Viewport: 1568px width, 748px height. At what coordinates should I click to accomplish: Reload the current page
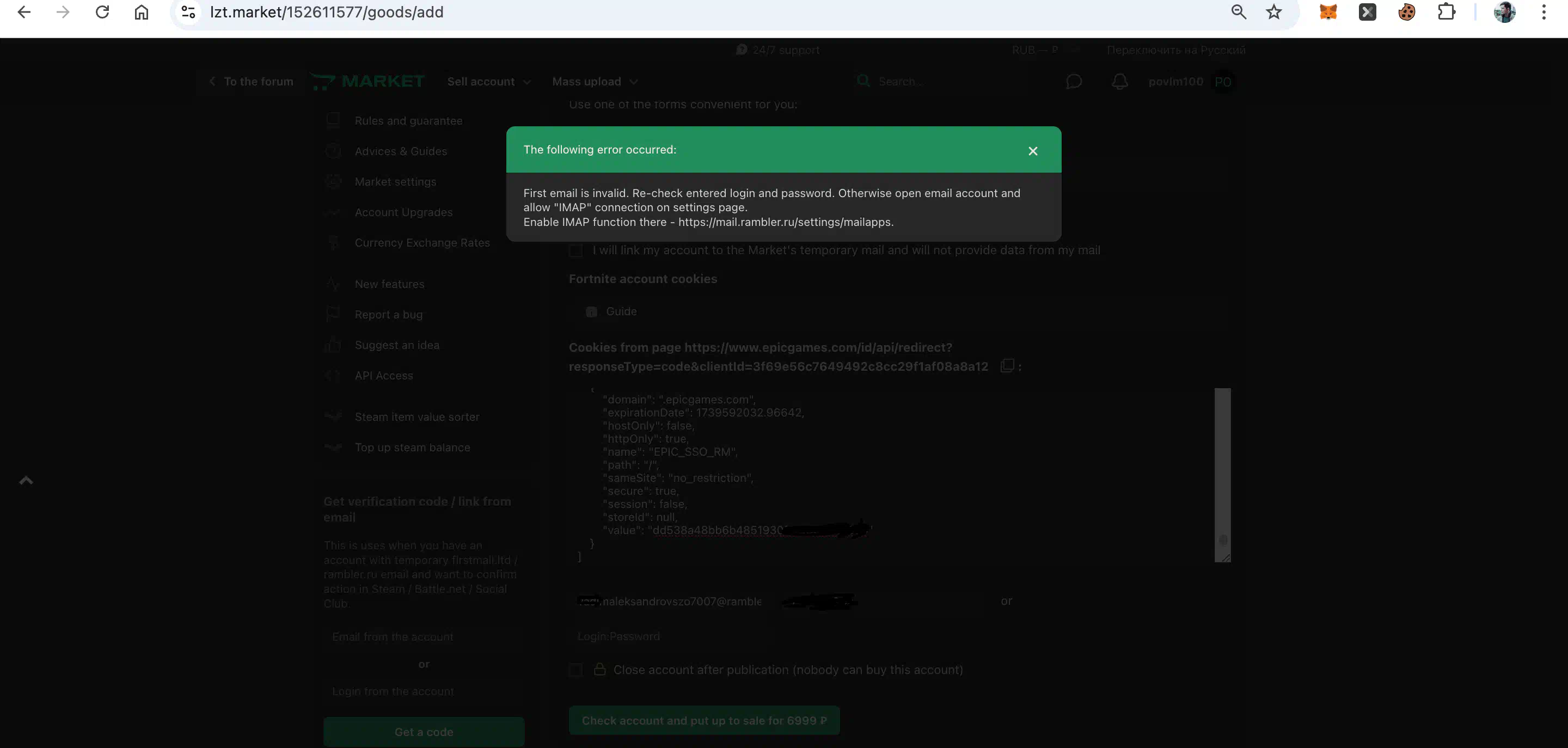click(102, 12)
